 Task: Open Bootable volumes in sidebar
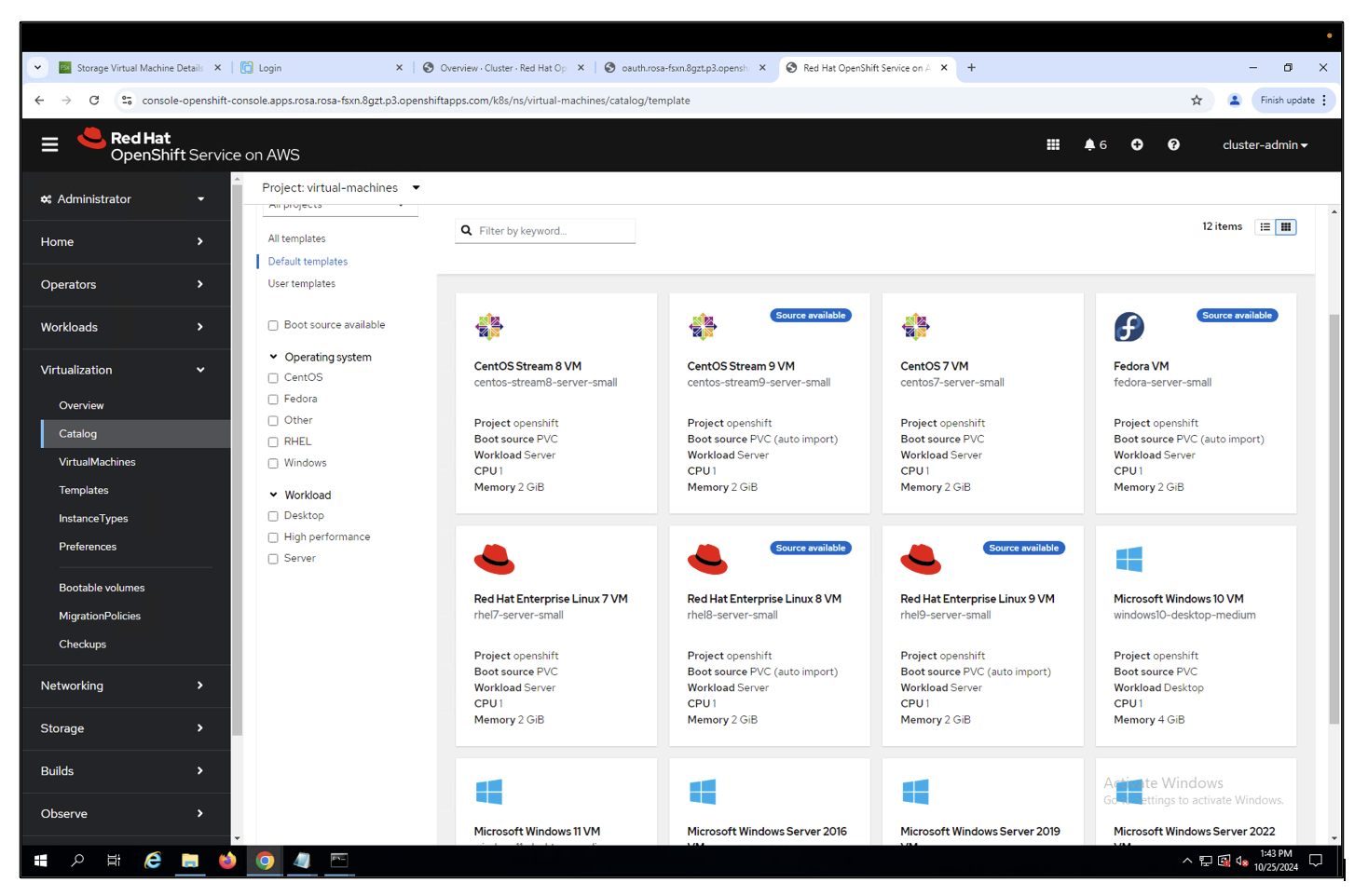(x=102, y=588)
